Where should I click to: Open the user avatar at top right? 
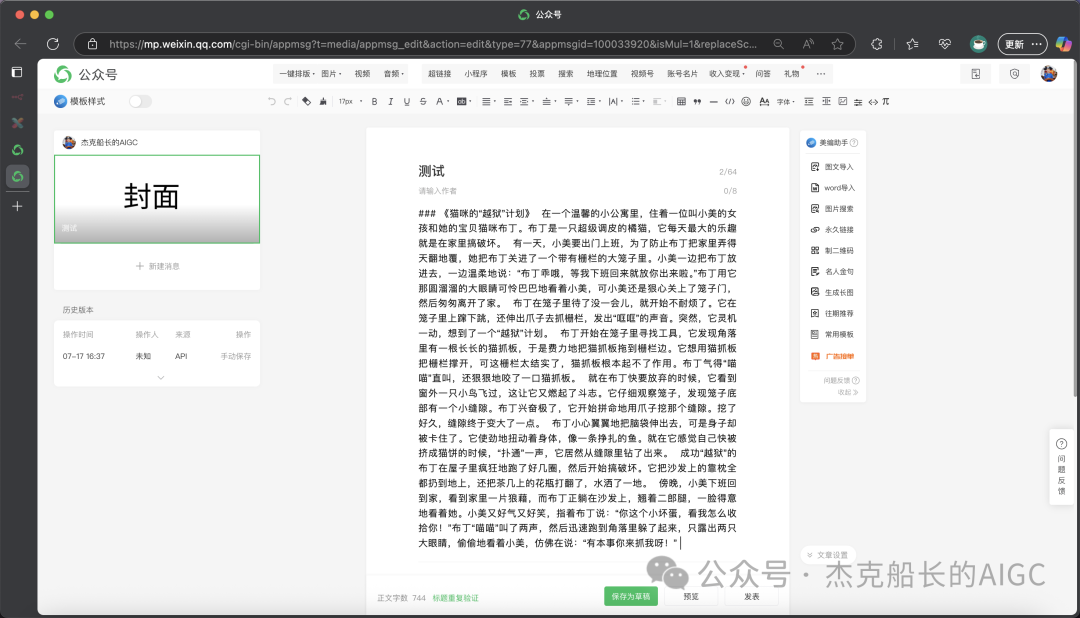click(1049, 74)
